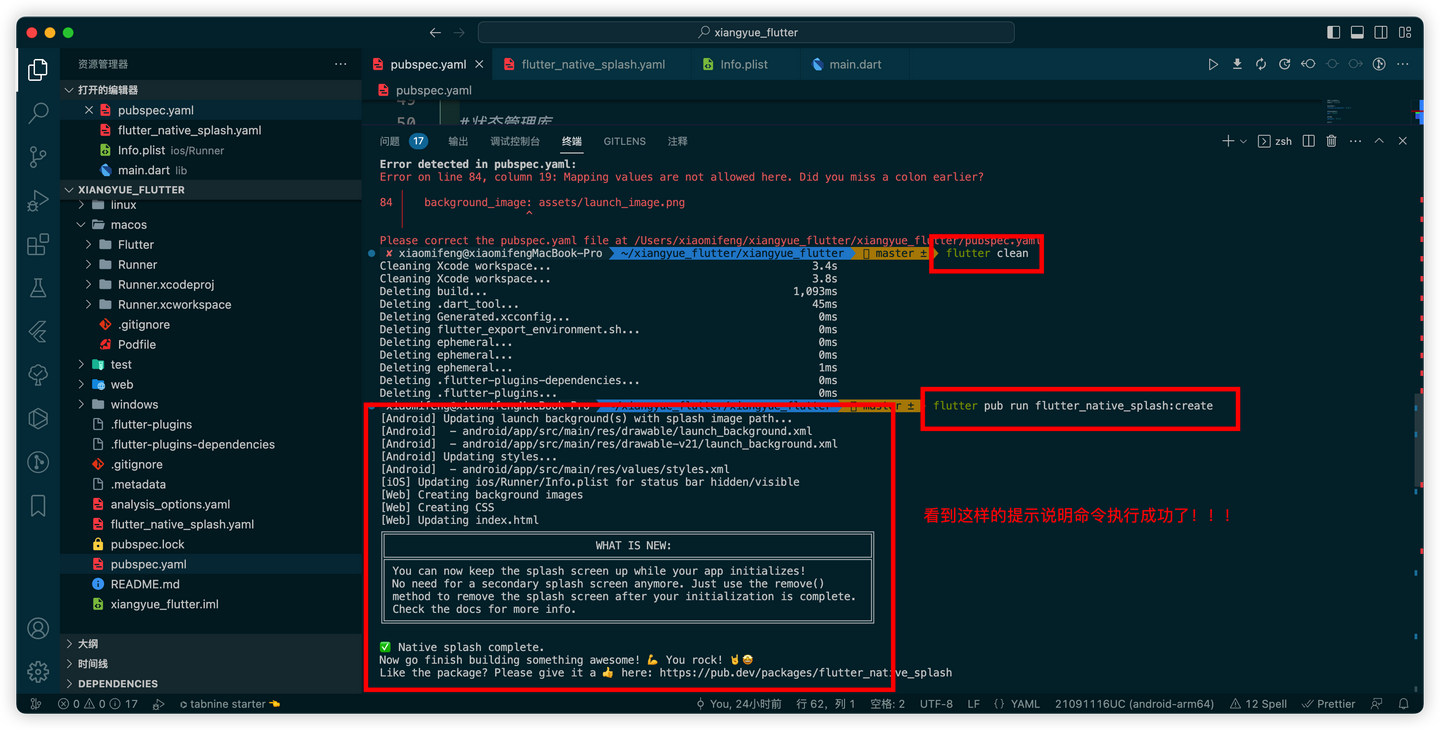Click the Run button in the editor toolbar
This screenshot has height=730, width=1440.
[x=1213, y=63]
